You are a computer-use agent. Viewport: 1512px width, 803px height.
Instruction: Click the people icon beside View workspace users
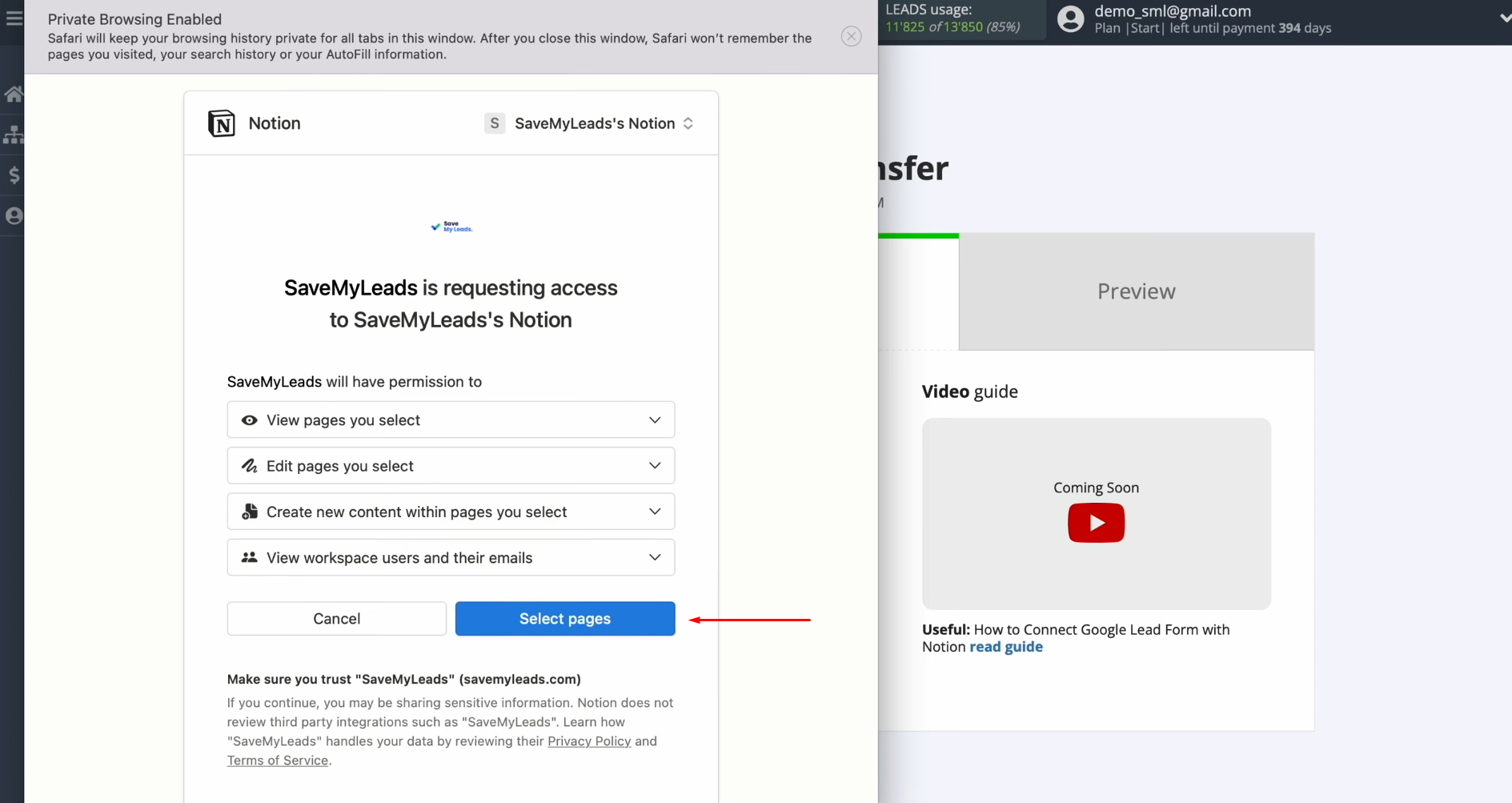click(250, 557)
